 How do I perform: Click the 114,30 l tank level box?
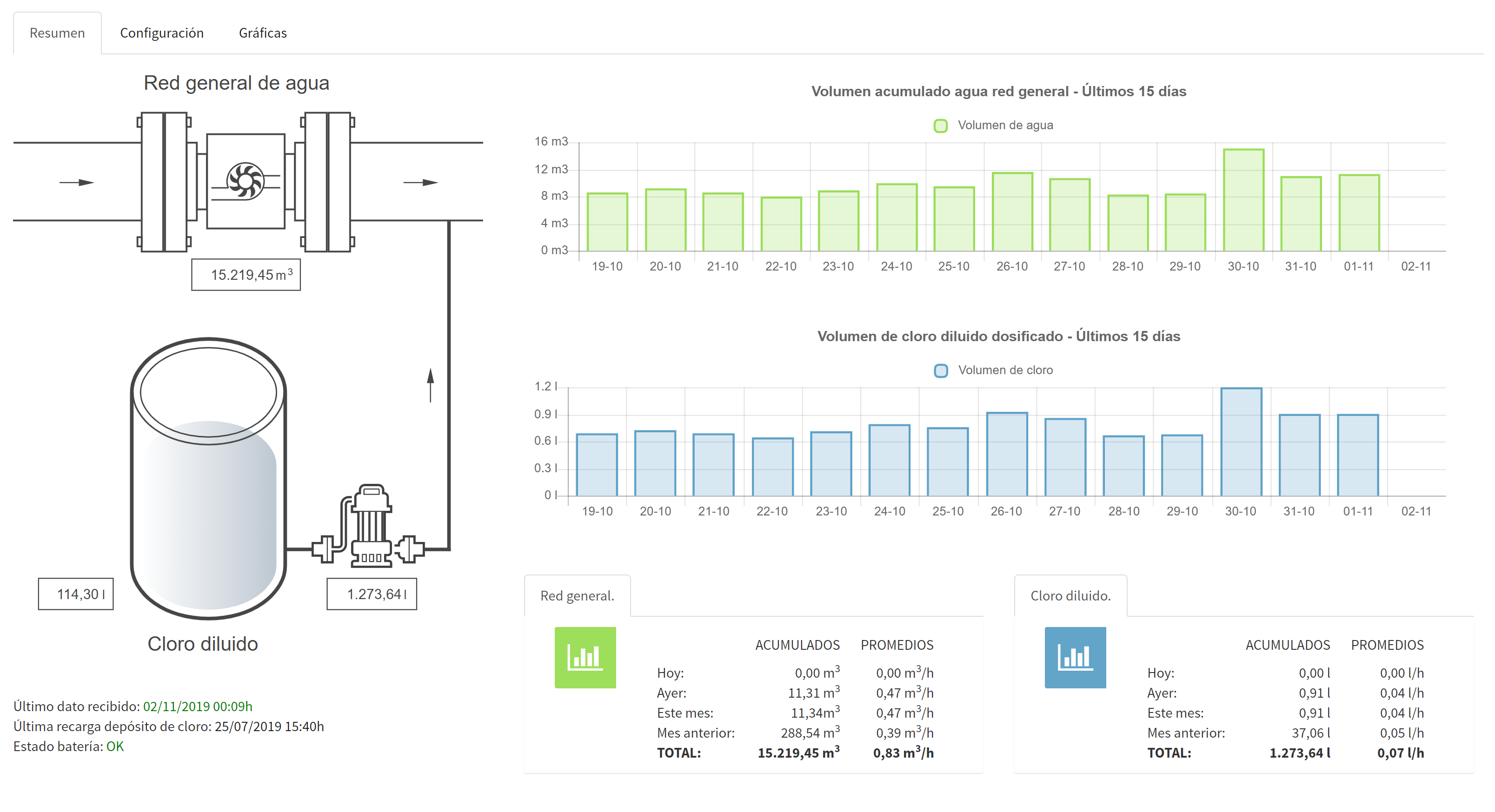coord(75,594)
